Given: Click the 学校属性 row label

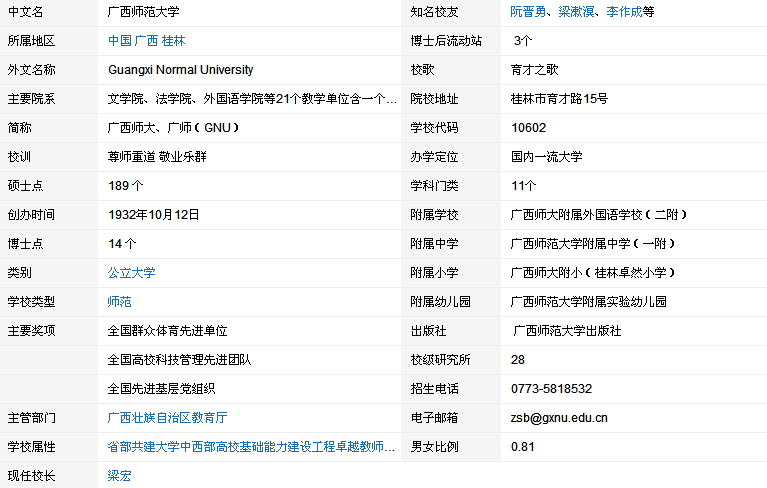Looking at the screenshot, I should pyautogui.click(x=31, y=446).
